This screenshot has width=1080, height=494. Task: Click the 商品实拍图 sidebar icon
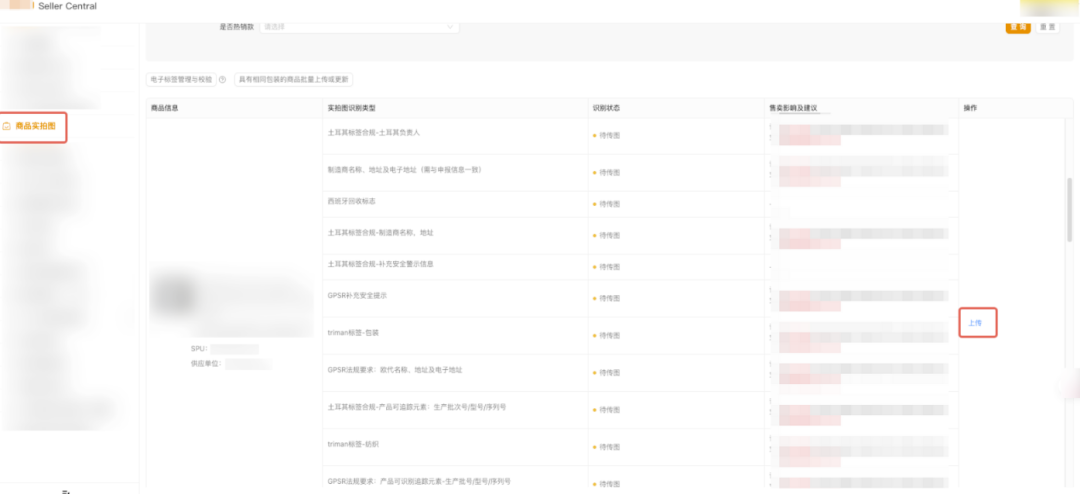pyautogui.click(x=7, y=127)
